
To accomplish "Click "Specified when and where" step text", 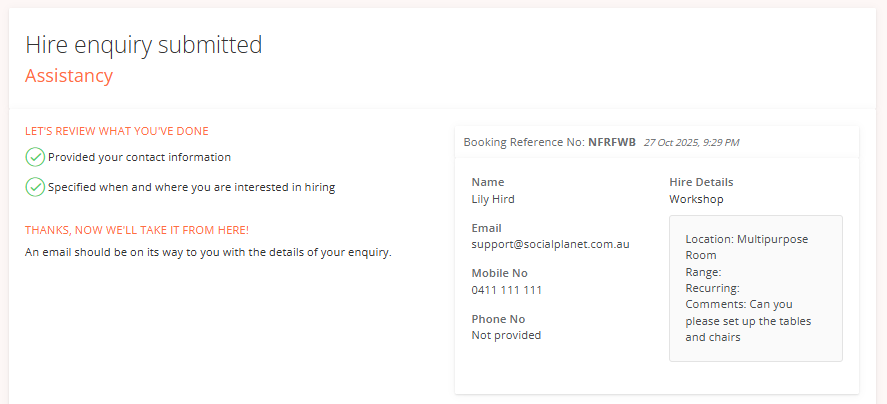I will 191,187.
